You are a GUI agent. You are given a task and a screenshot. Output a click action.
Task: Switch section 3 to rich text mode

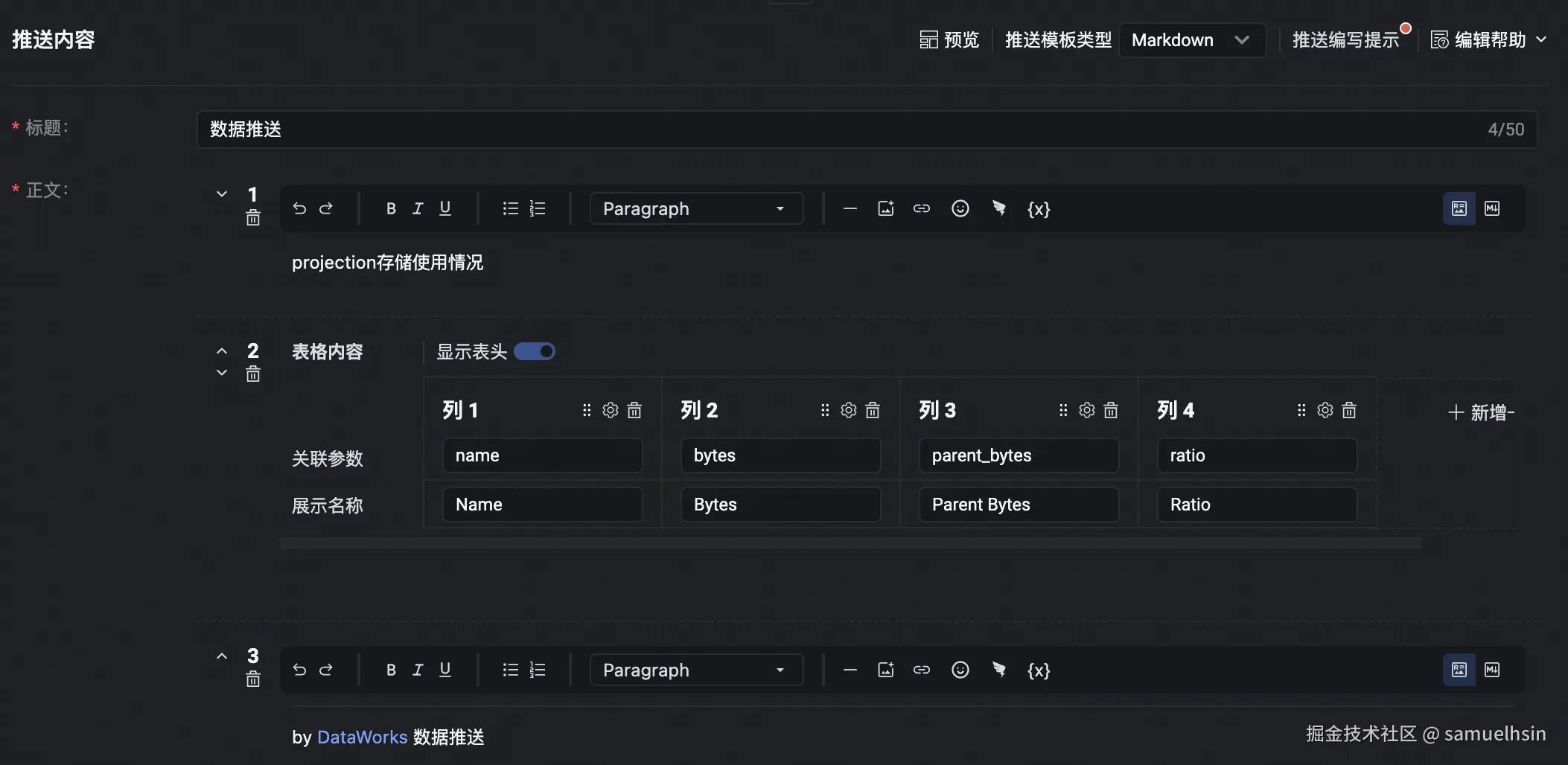(x=1459, y=670)
